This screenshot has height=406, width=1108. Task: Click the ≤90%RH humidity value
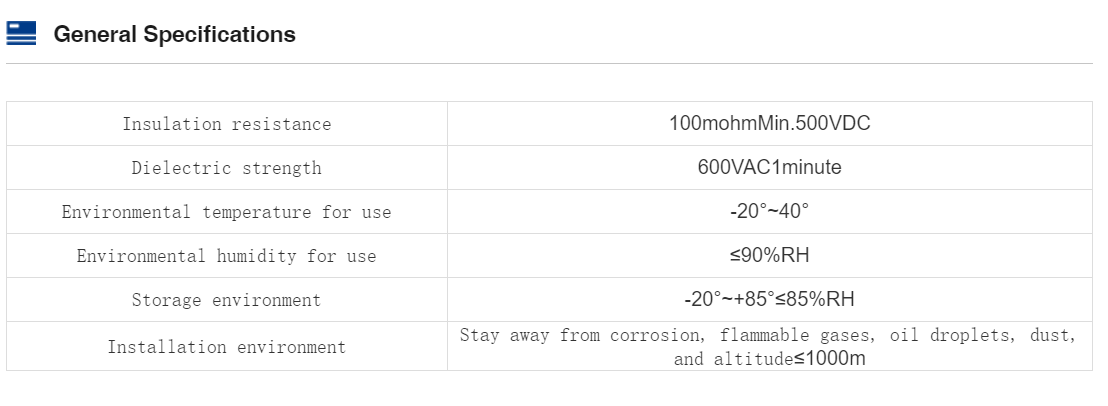pos(769,256)
